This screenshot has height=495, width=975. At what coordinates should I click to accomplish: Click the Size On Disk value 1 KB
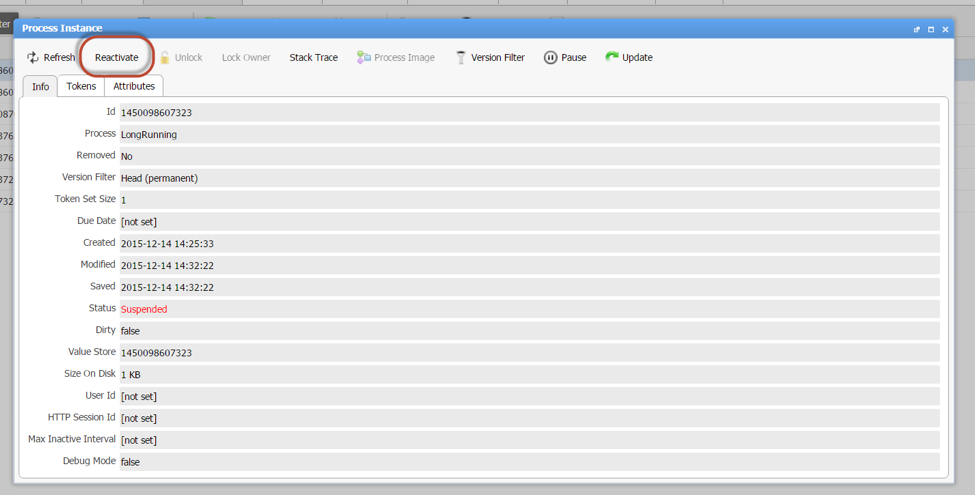(x=131, y=375)
